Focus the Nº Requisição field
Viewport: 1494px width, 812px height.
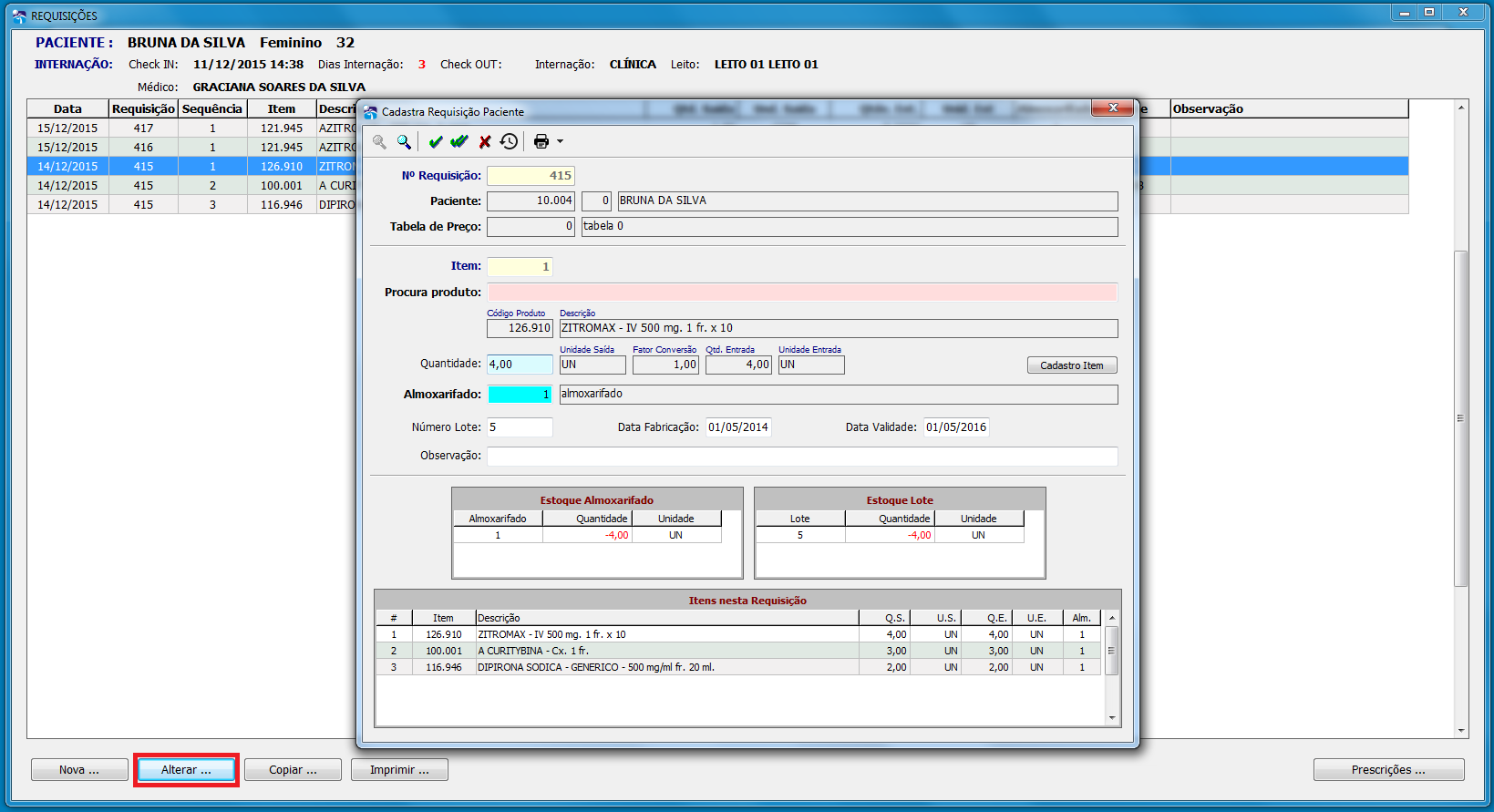click(531, 176)
